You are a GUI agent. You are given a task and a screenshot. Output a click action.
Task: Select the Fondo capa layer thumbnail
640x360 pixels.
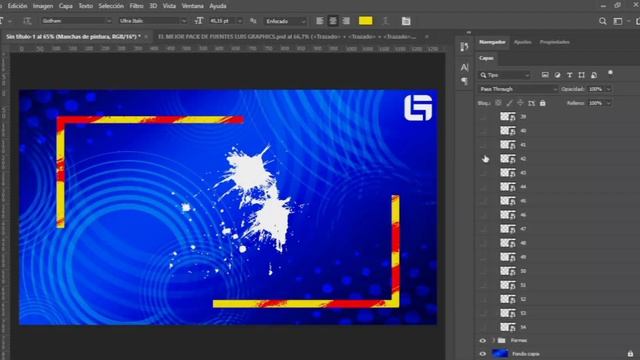(x=500, y=353)
